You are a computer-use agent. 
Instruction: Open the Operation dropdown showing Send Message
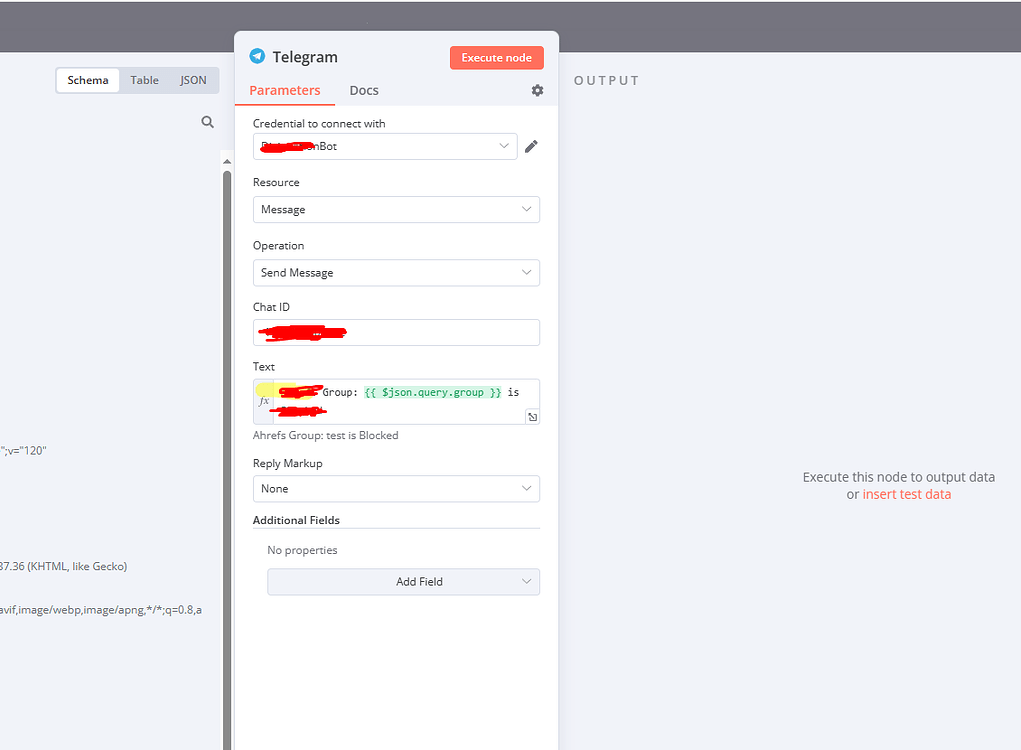[x=396, y=273]
